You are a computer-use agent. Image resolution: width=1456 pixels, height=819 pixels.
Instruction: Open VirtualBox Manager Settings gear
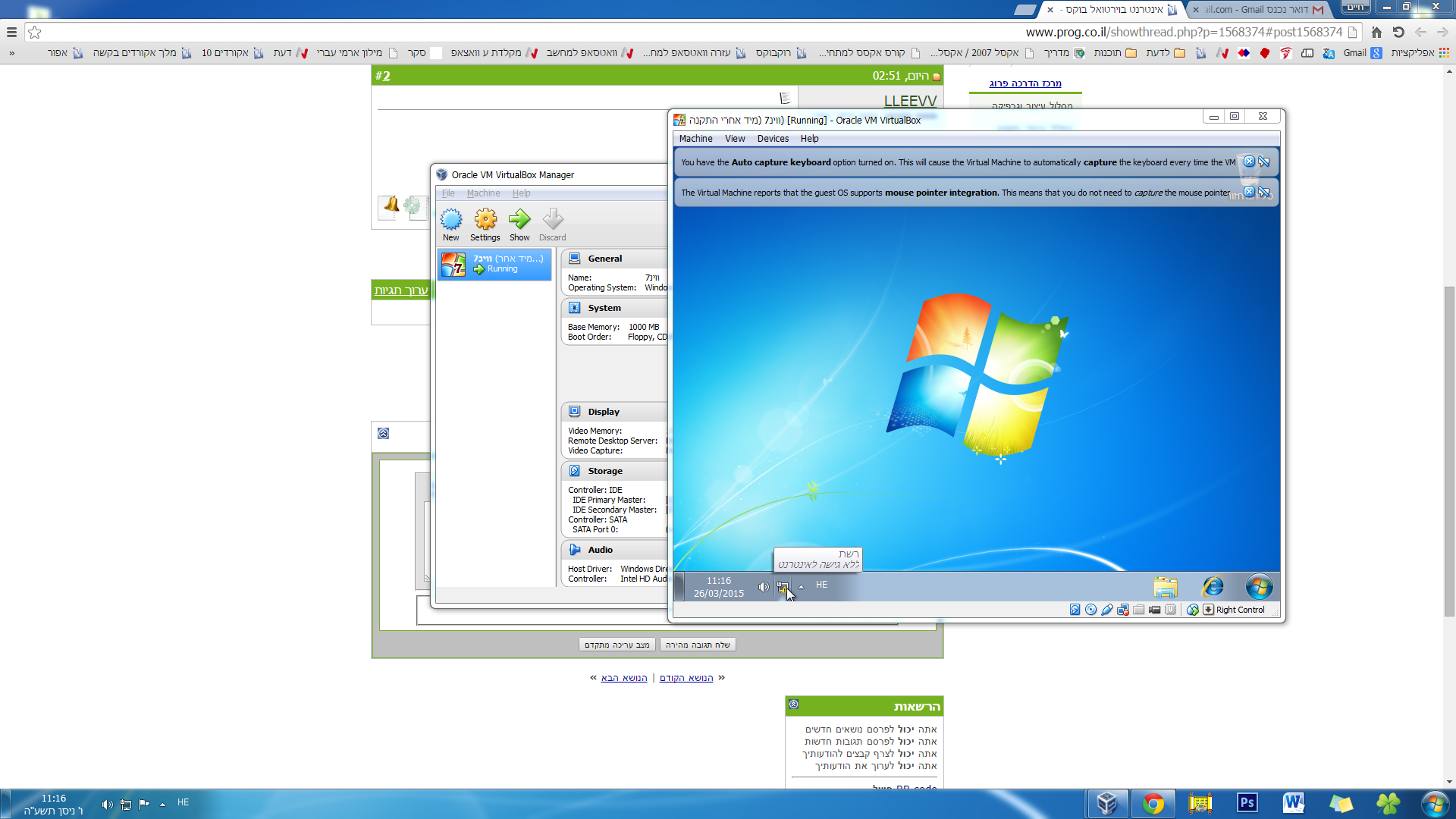(485, 220)
